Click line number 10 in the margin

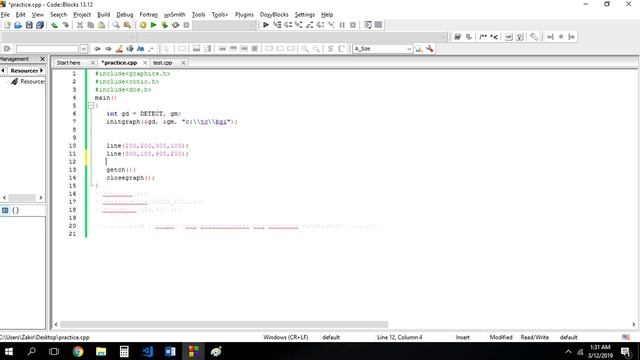72,146
